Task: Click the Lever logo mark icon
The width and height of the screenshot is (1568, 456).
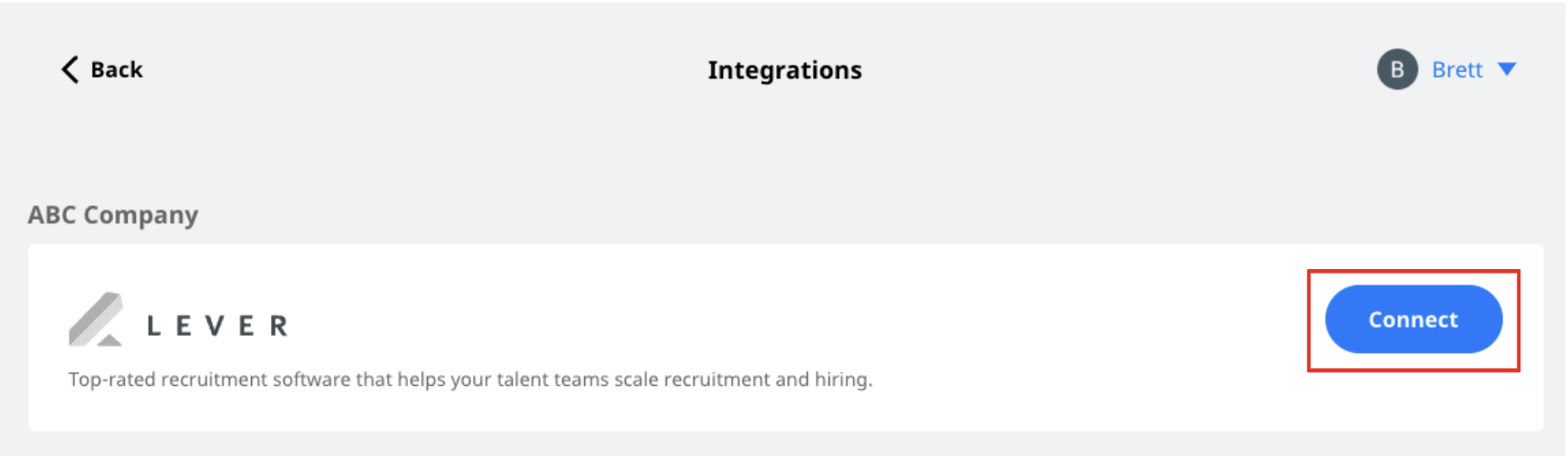Action: click(x=96, y=319)
